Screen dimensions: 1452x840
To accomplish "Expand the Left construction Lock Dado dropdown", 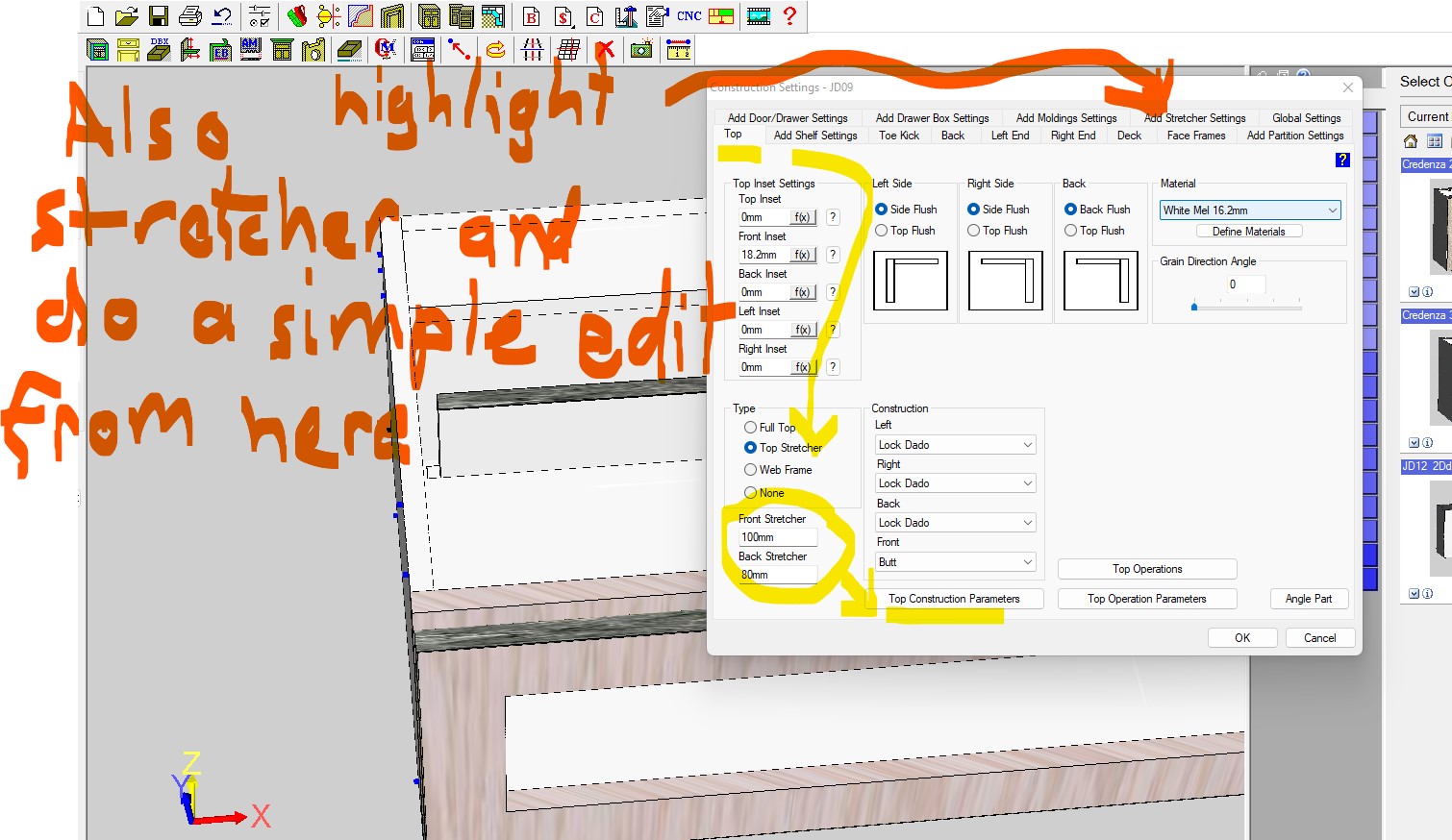I will 955,445.
